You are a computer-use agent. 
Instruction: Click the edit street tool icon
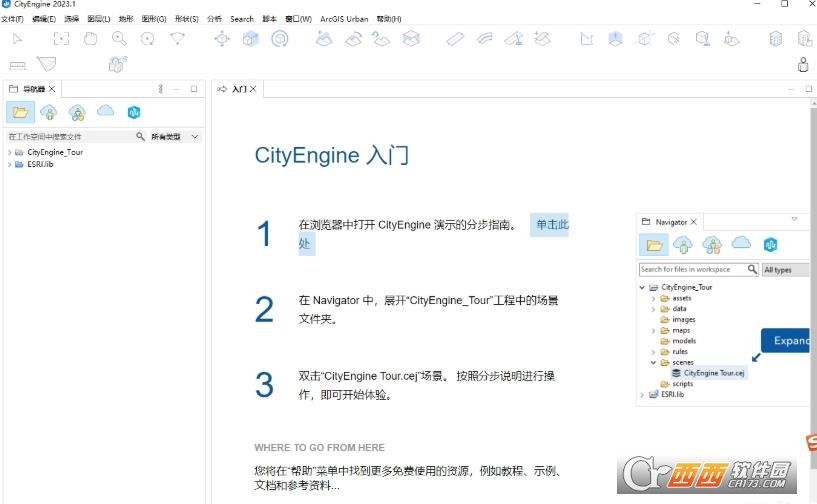point(513,39)
